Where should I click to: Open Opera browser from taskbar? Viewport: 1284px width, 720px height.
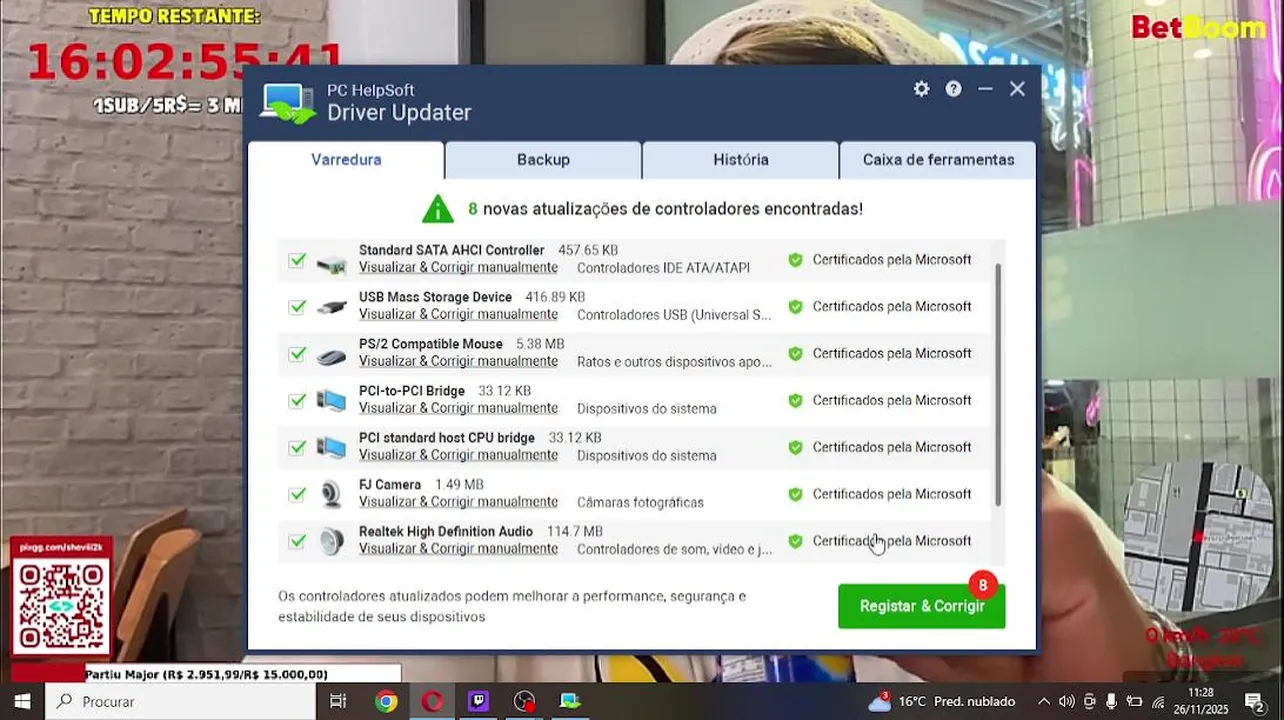pyautogui.click(x=432, y=701)
